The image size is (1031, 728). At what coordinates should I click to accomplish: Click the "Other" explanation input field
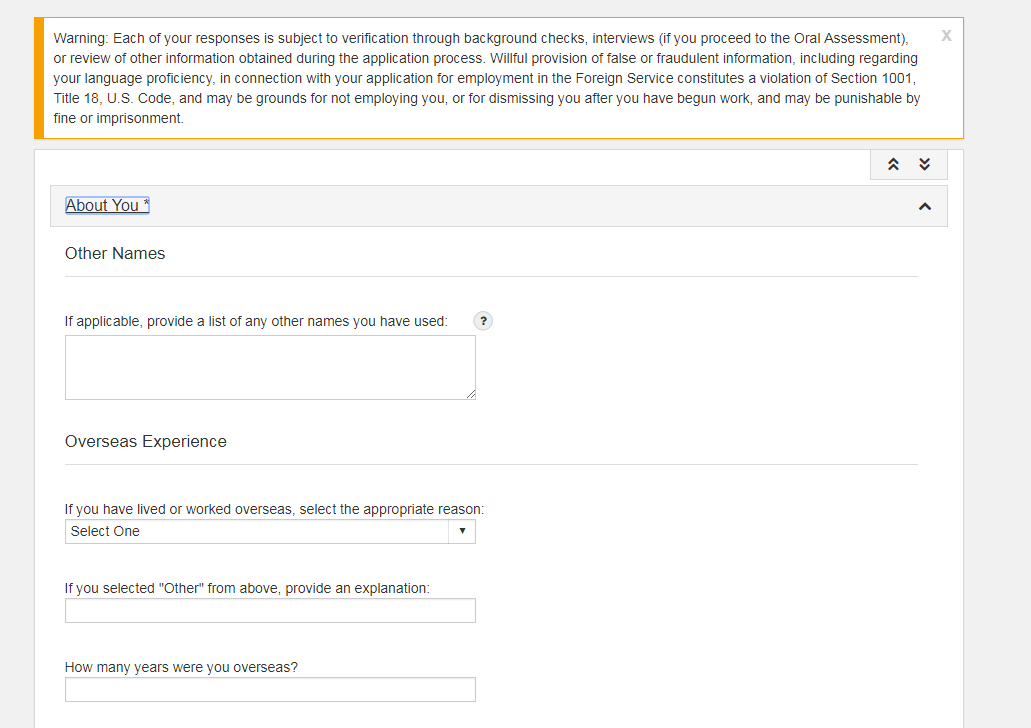(x=270, y=611)
